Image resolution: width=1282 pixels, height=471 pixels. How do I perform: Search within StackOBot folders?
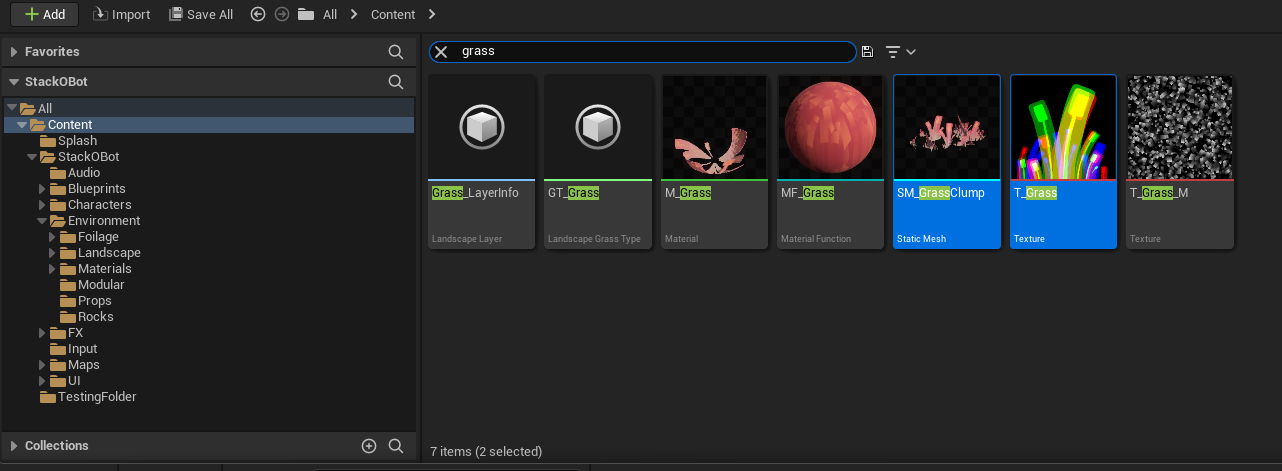tap(396, 82)
